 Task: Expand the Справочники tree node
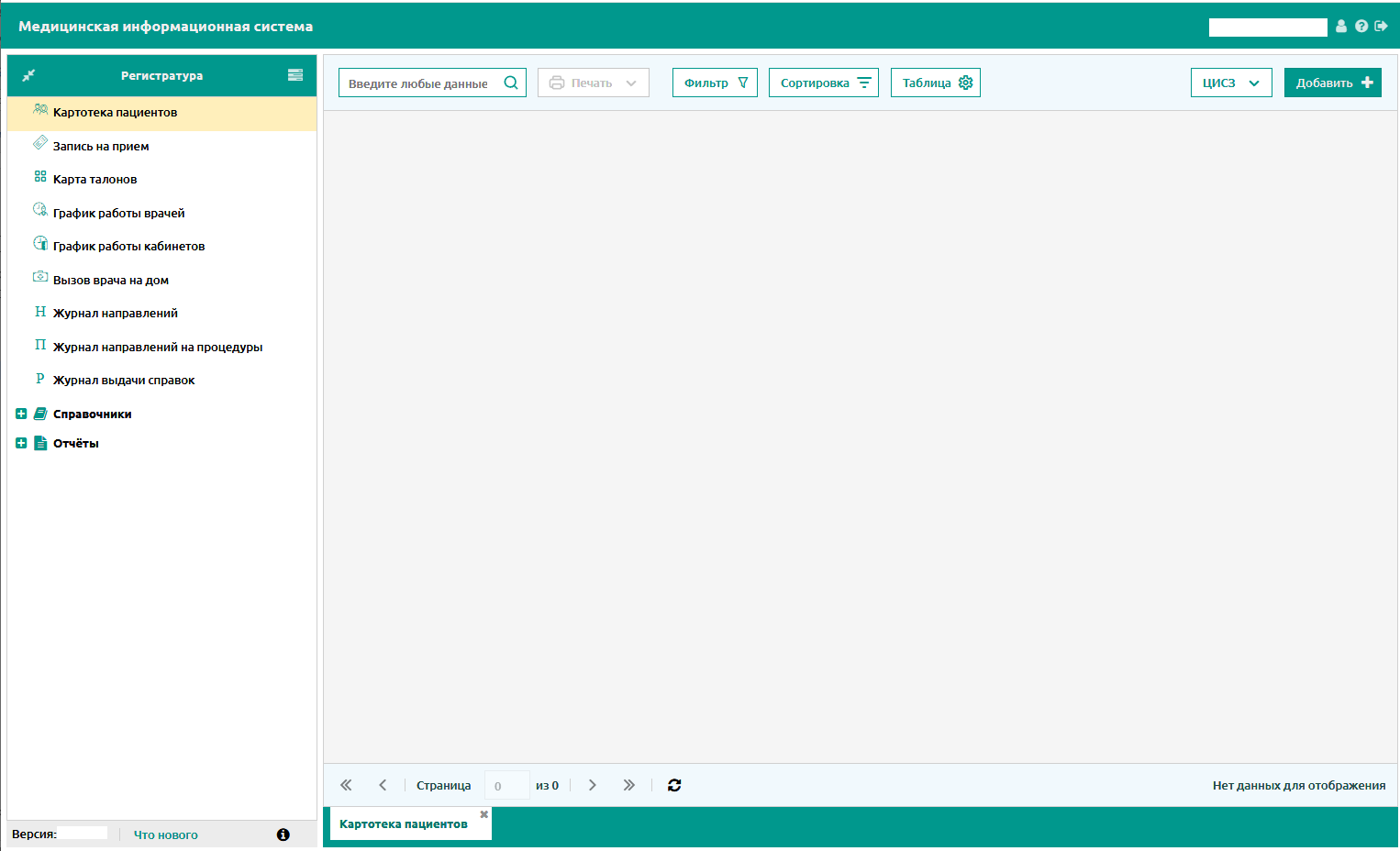tap(21, 414)
